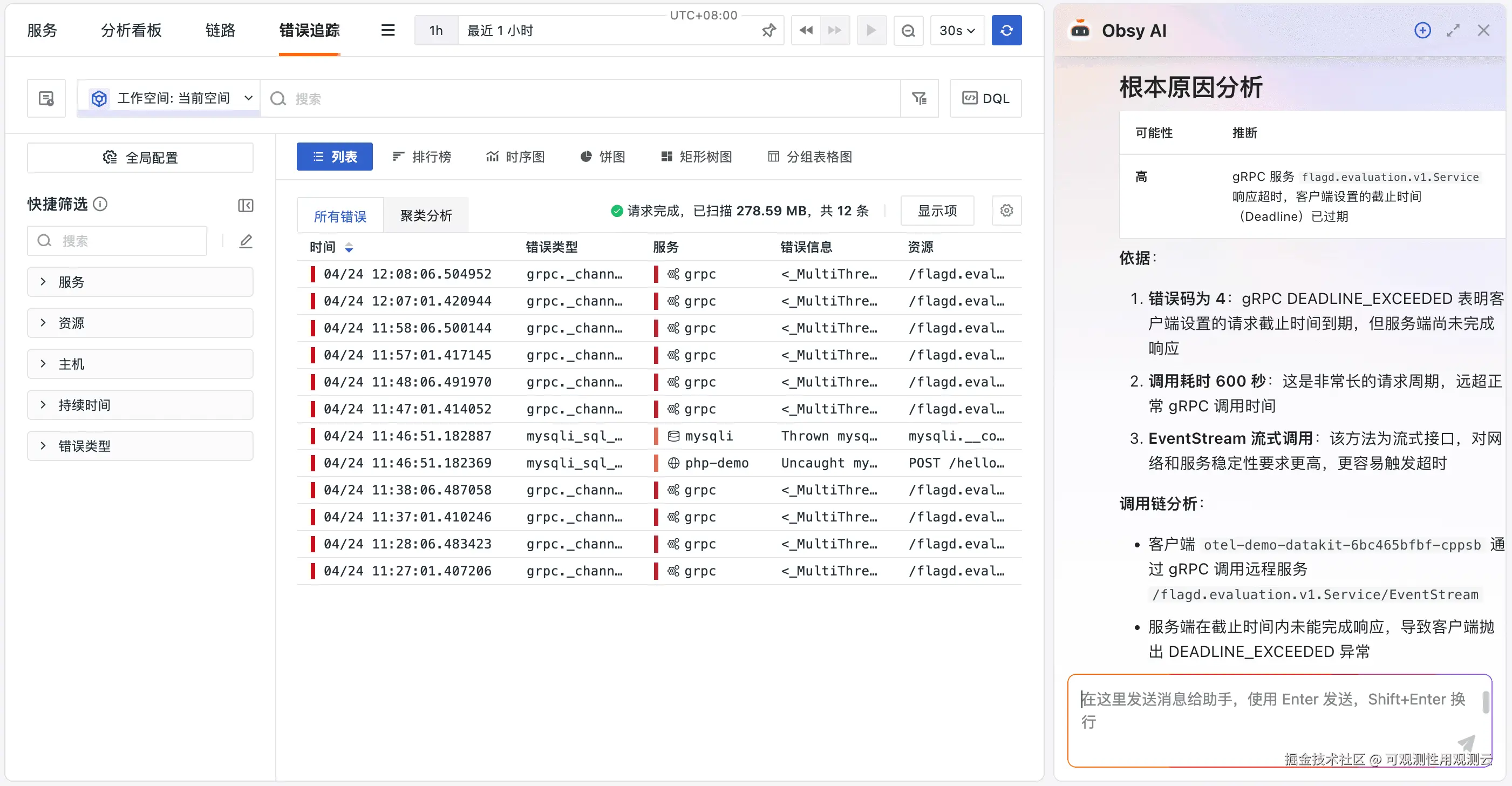Viewport: 1512px width, 786px height.
Task: Toggle time column sort order
Action: pyautogui.click(x=349, y=248)
